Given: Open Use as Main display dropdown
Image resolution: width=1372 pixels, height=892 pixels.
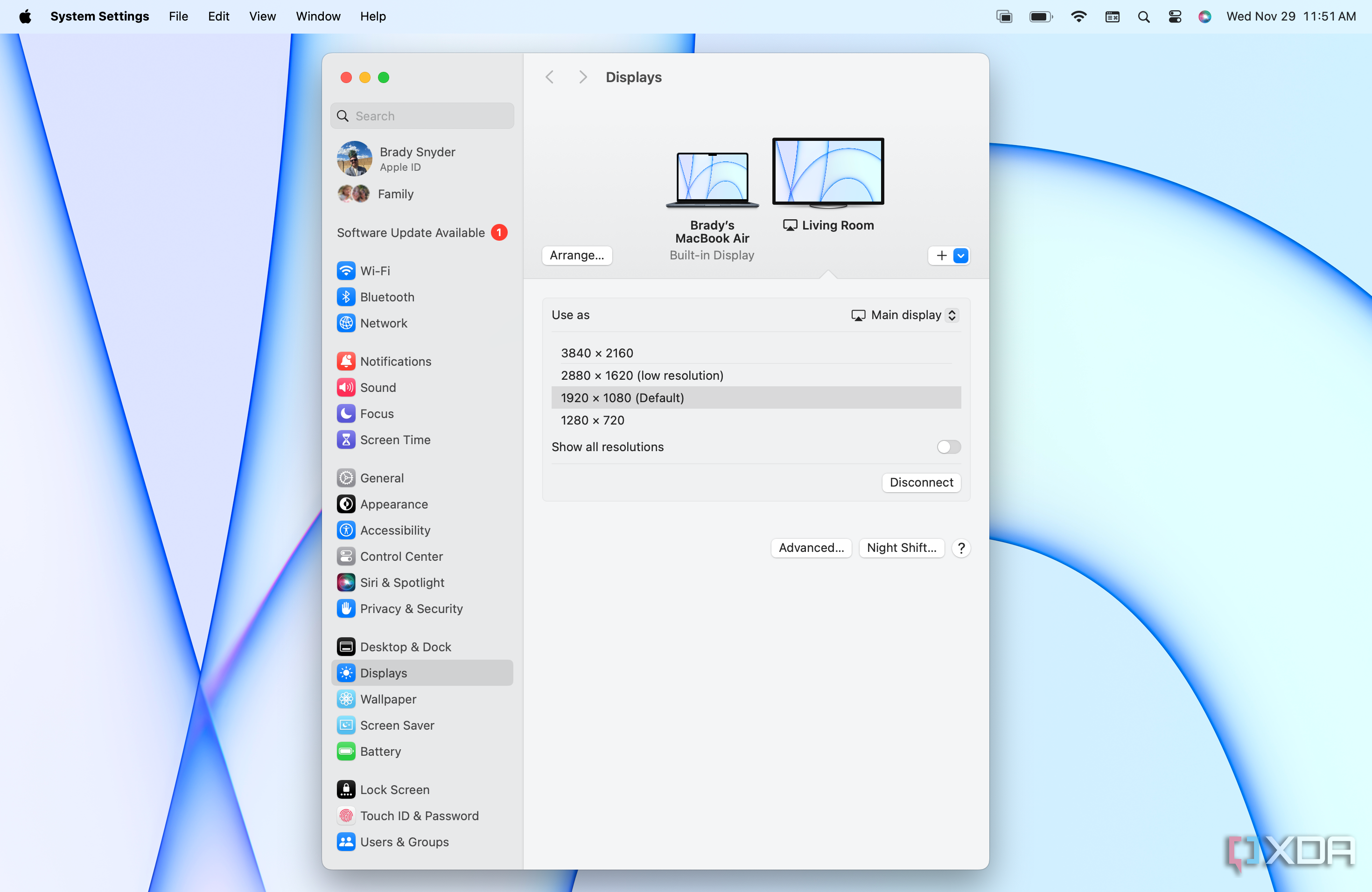Looking at the screenshot, I should coord(905,315).
